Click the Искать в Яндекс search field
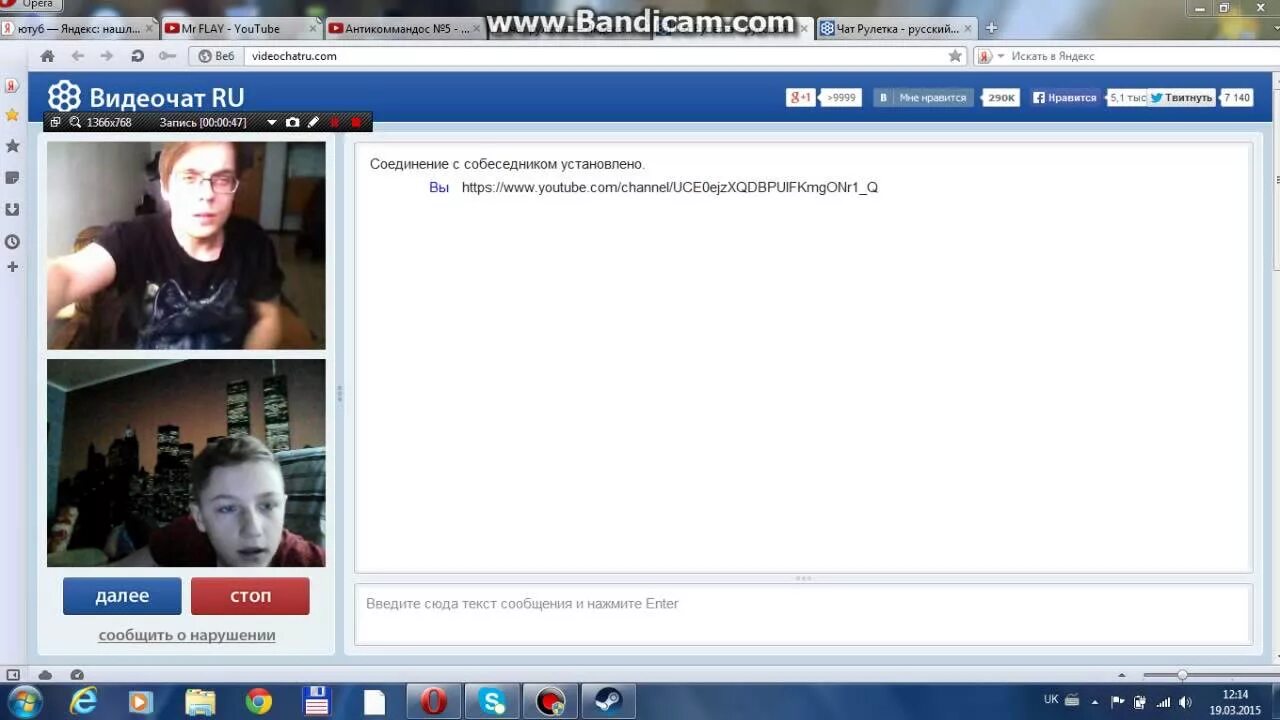 tap(1140, 56)
